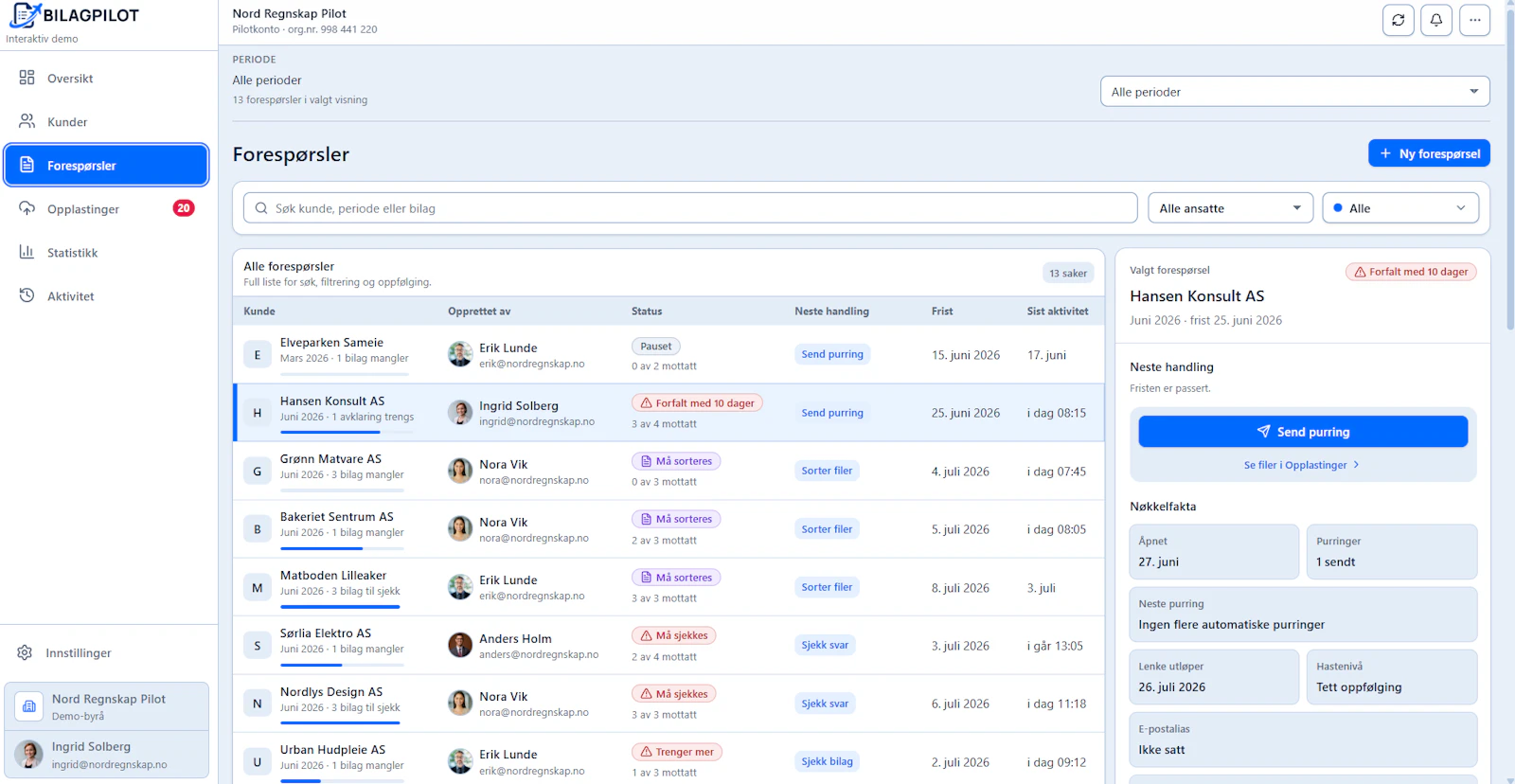Click Ingrid Solberg avatar in sidebar
The width and height of the screenshot is (1515, 784).
coord(28,754)
